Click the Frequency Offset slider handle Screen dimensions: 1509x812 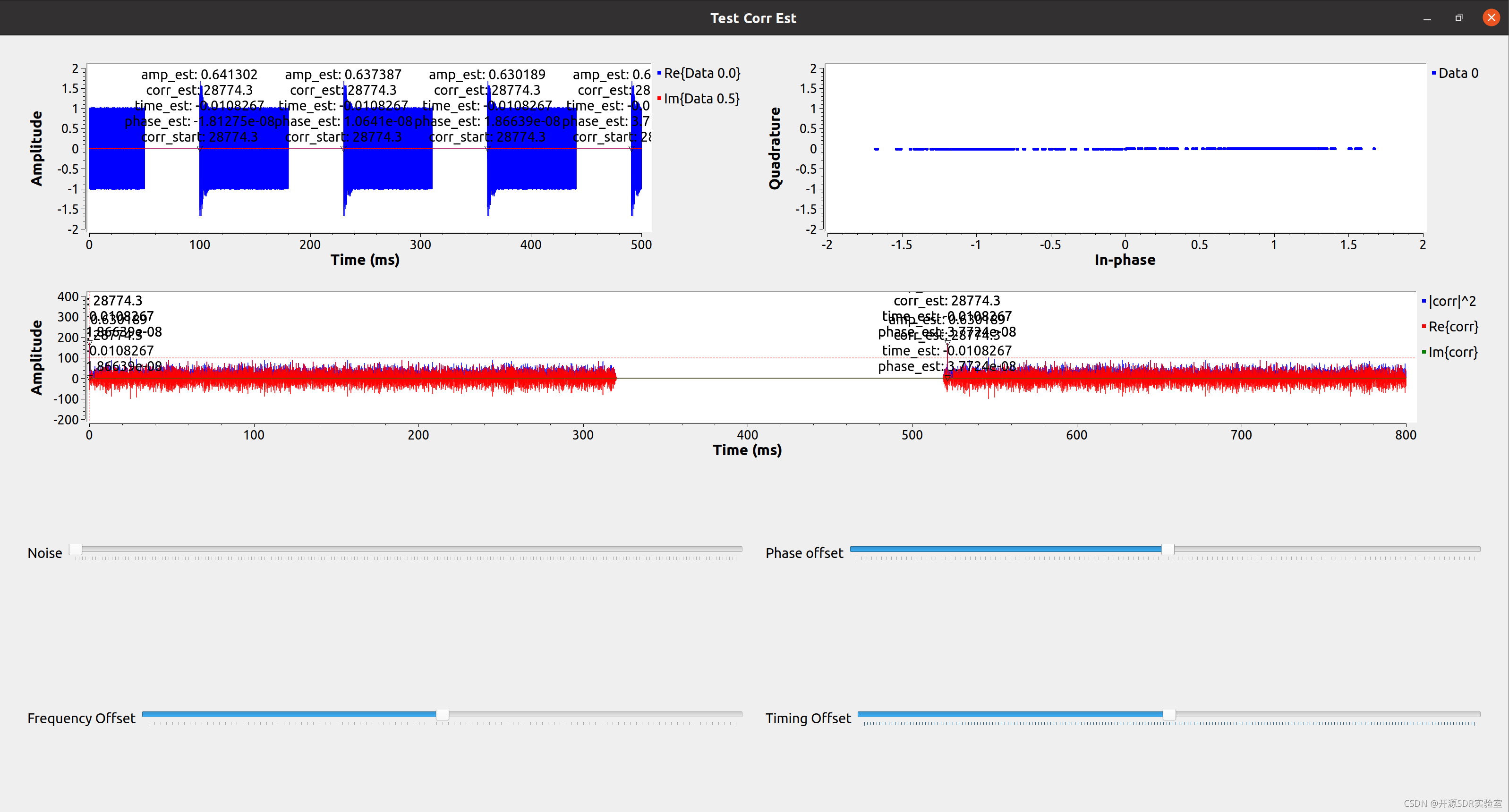[x=442, y=714]
